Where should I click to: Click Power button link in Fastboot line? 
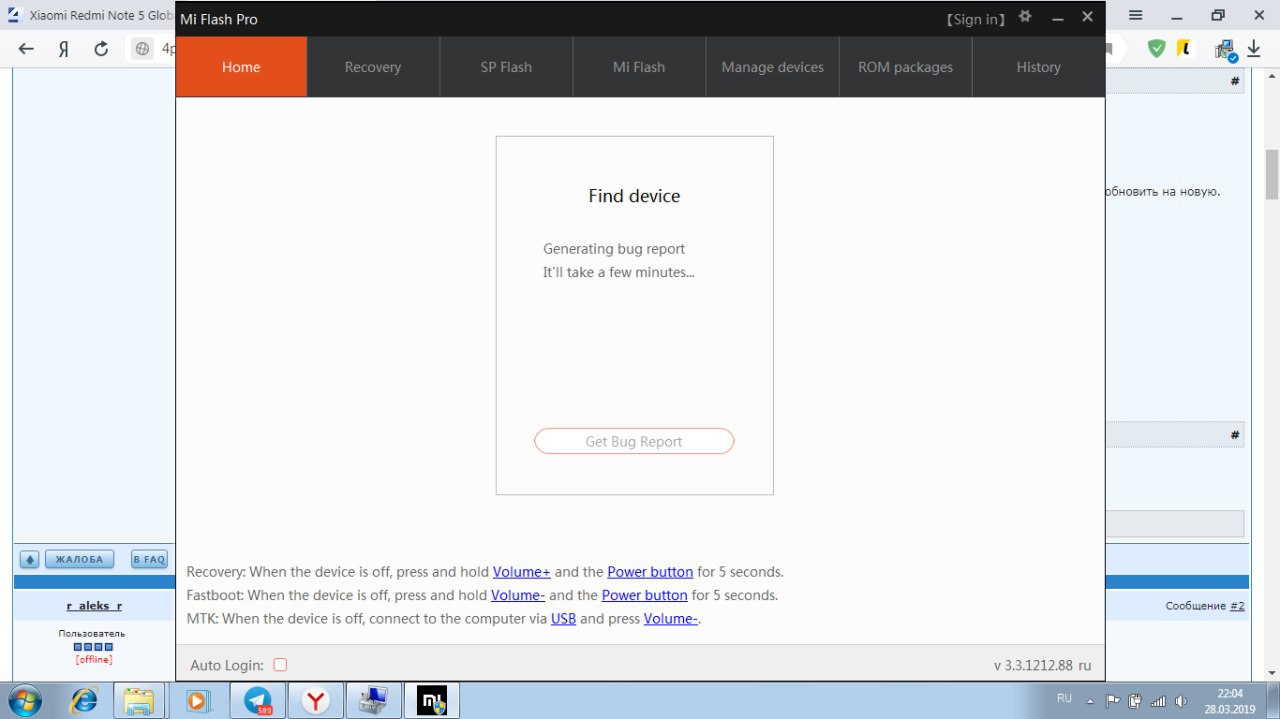(644, 595)
